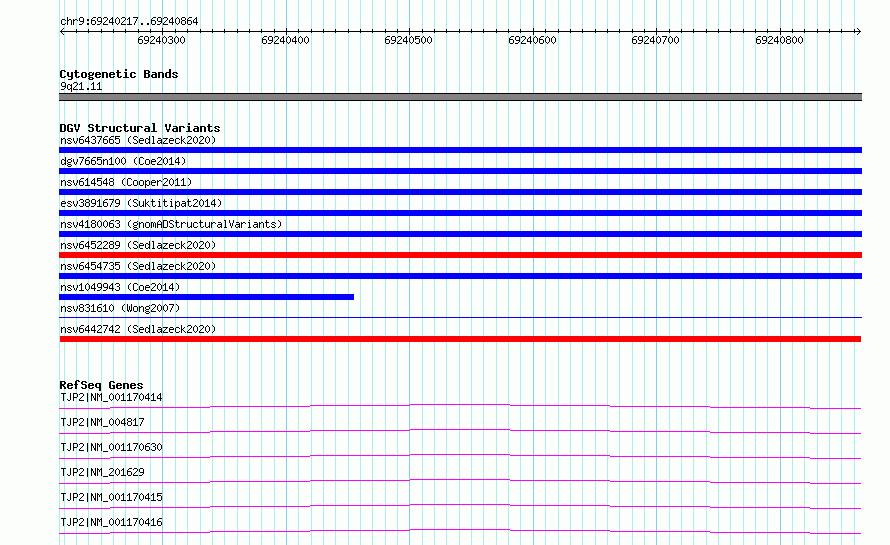Select variant label nsv614548 (Cooper2011)

click(x=126, y=182)
